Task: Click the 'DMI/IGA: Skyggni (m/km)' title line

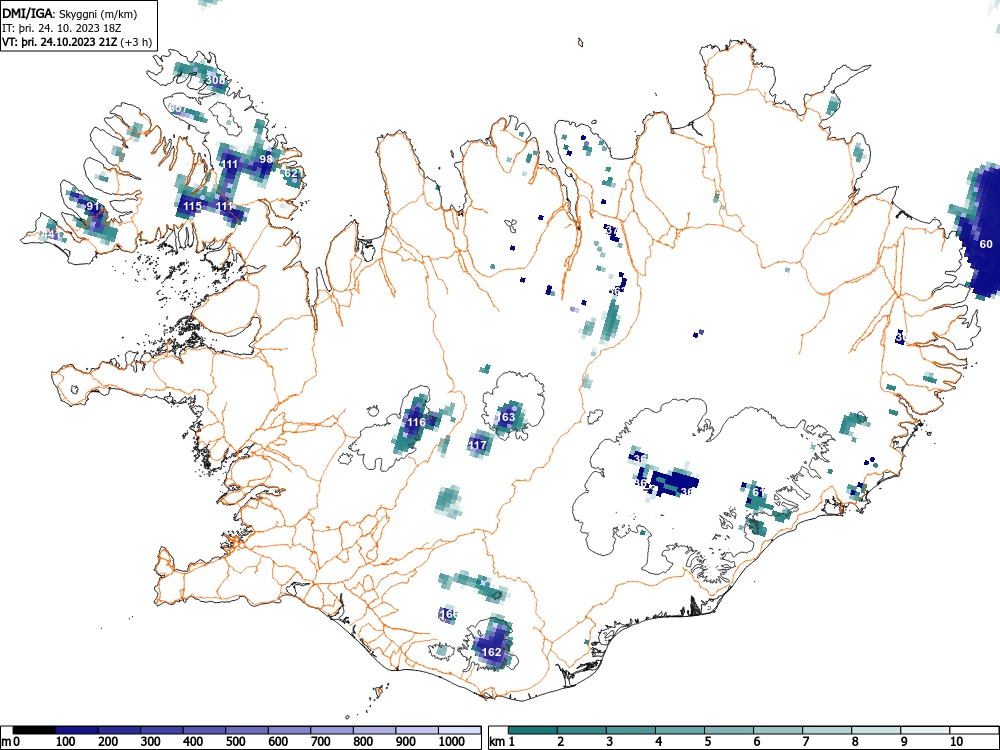Action: 70,14
